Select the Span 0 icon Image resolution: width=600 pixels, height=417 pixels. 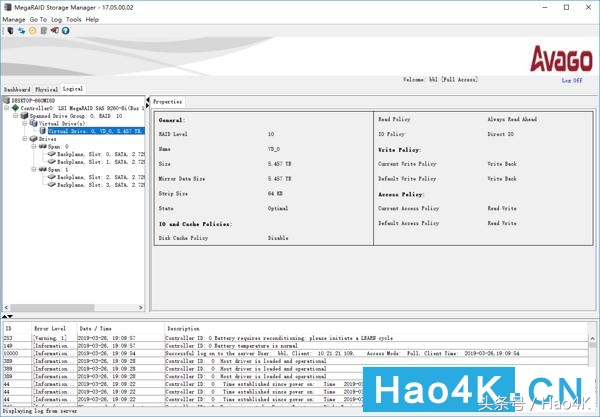[x=42, y=146]
